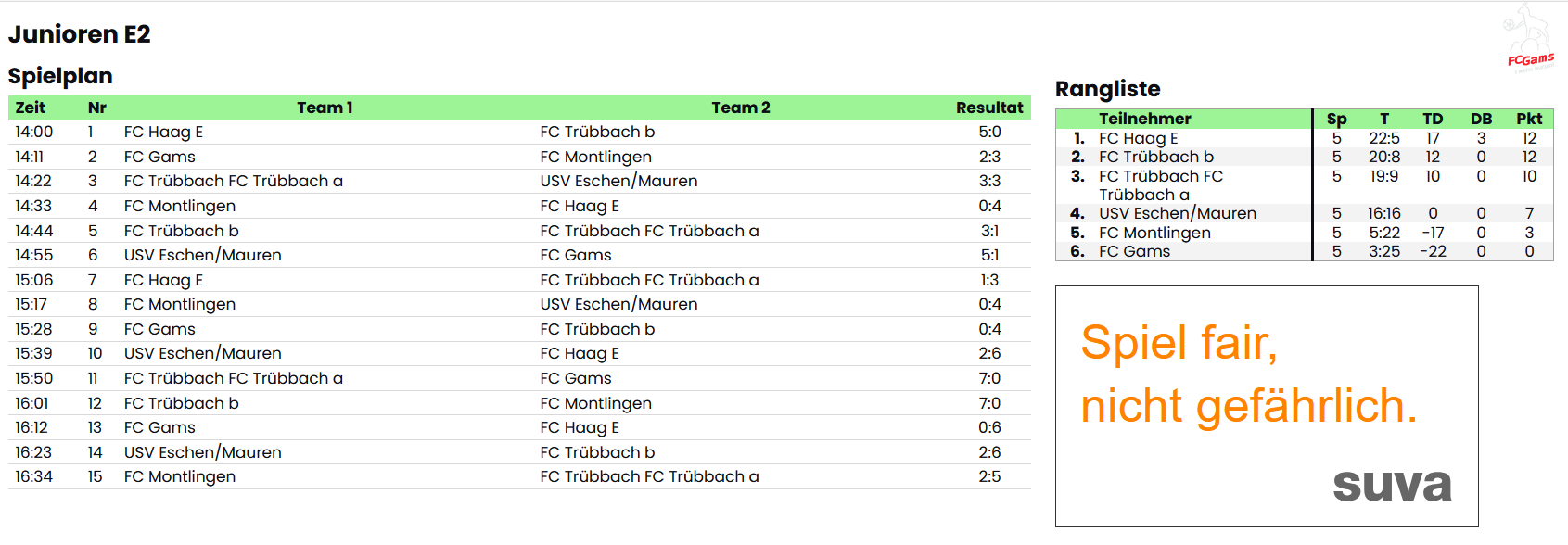Image resolution: width=1568 pixels, height=545 pixels.
Task: Select the 3:3 result of match 3
Action: pos(989,181)
